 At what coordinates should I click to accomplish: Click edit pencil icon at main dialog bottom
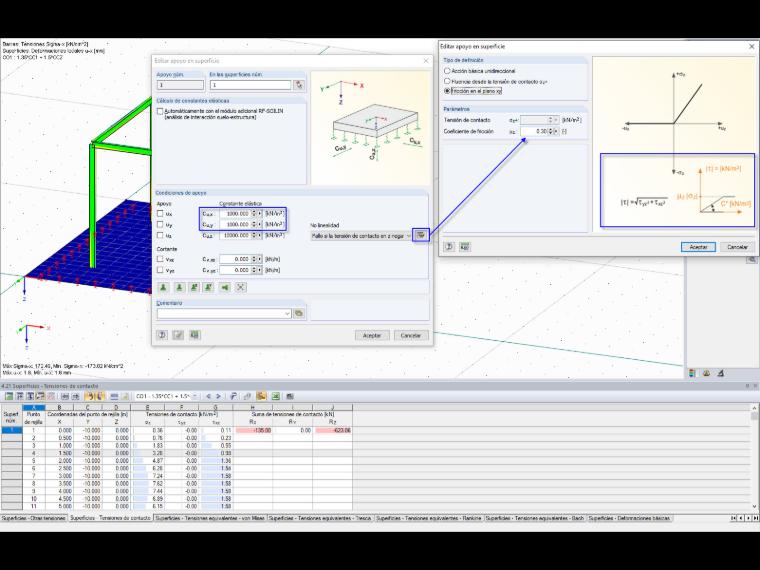tap(178, 335)
